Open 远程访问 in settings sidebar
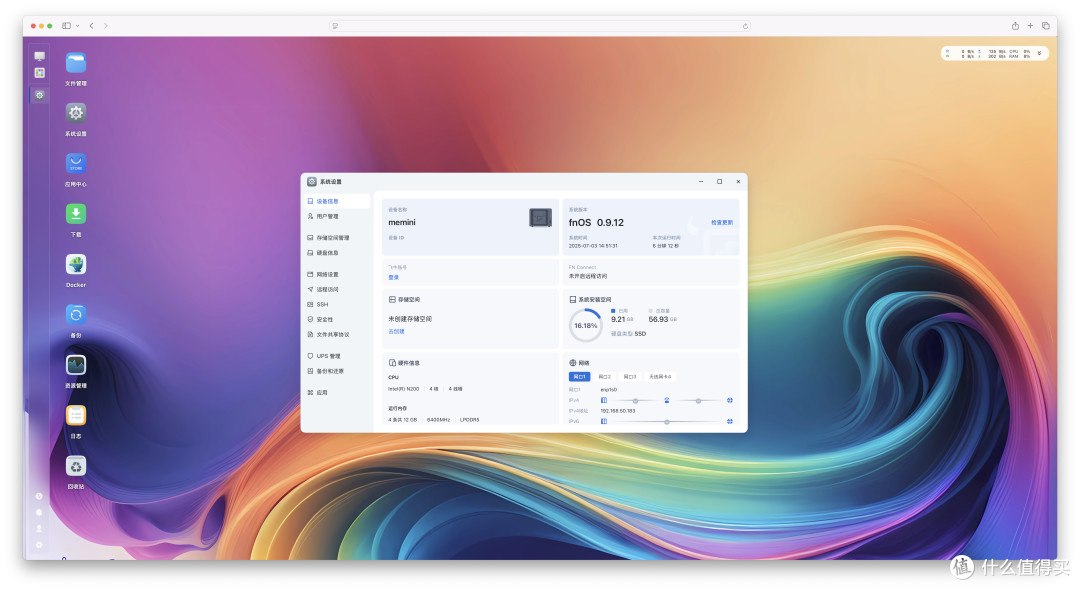 click(x=337, y=289)
